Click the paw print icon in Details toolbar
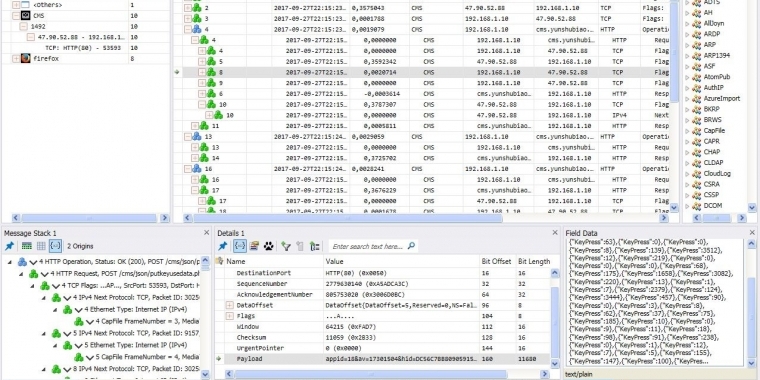 (269, 246)
